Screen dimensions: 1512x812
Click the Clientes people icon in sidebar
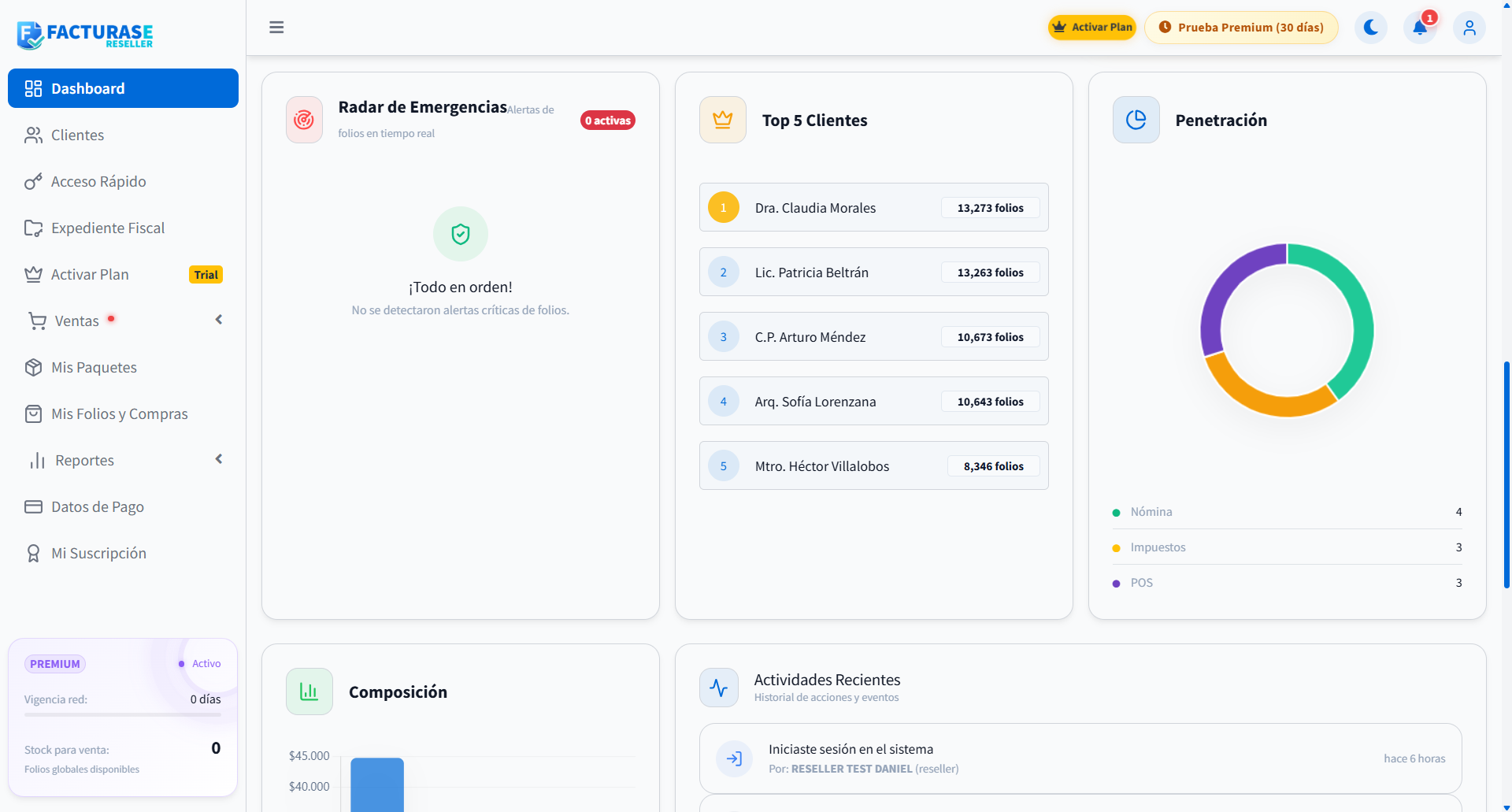point(33,135)
